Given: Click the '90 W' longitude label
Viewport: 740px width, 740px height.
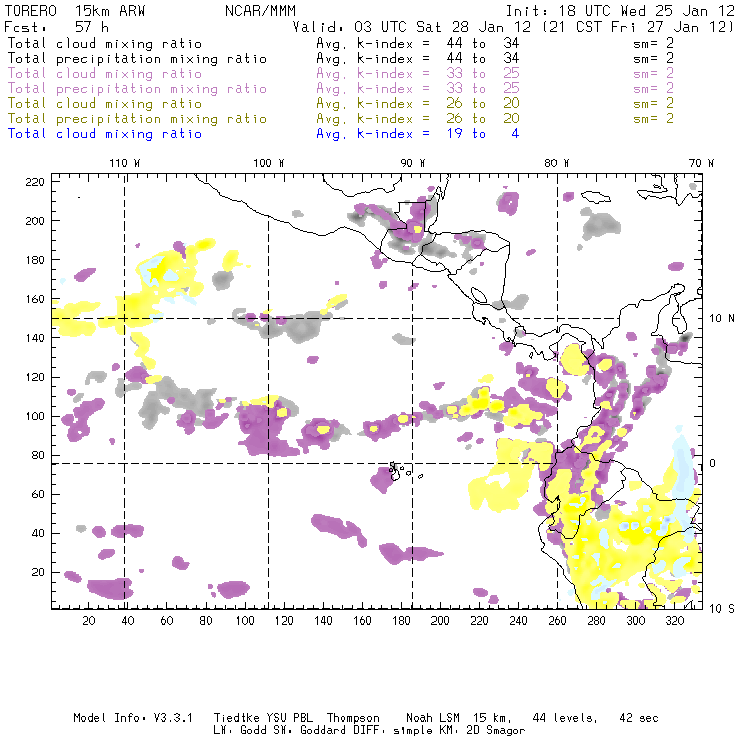Looking at the screenshot, I should [x=413, y=163].
